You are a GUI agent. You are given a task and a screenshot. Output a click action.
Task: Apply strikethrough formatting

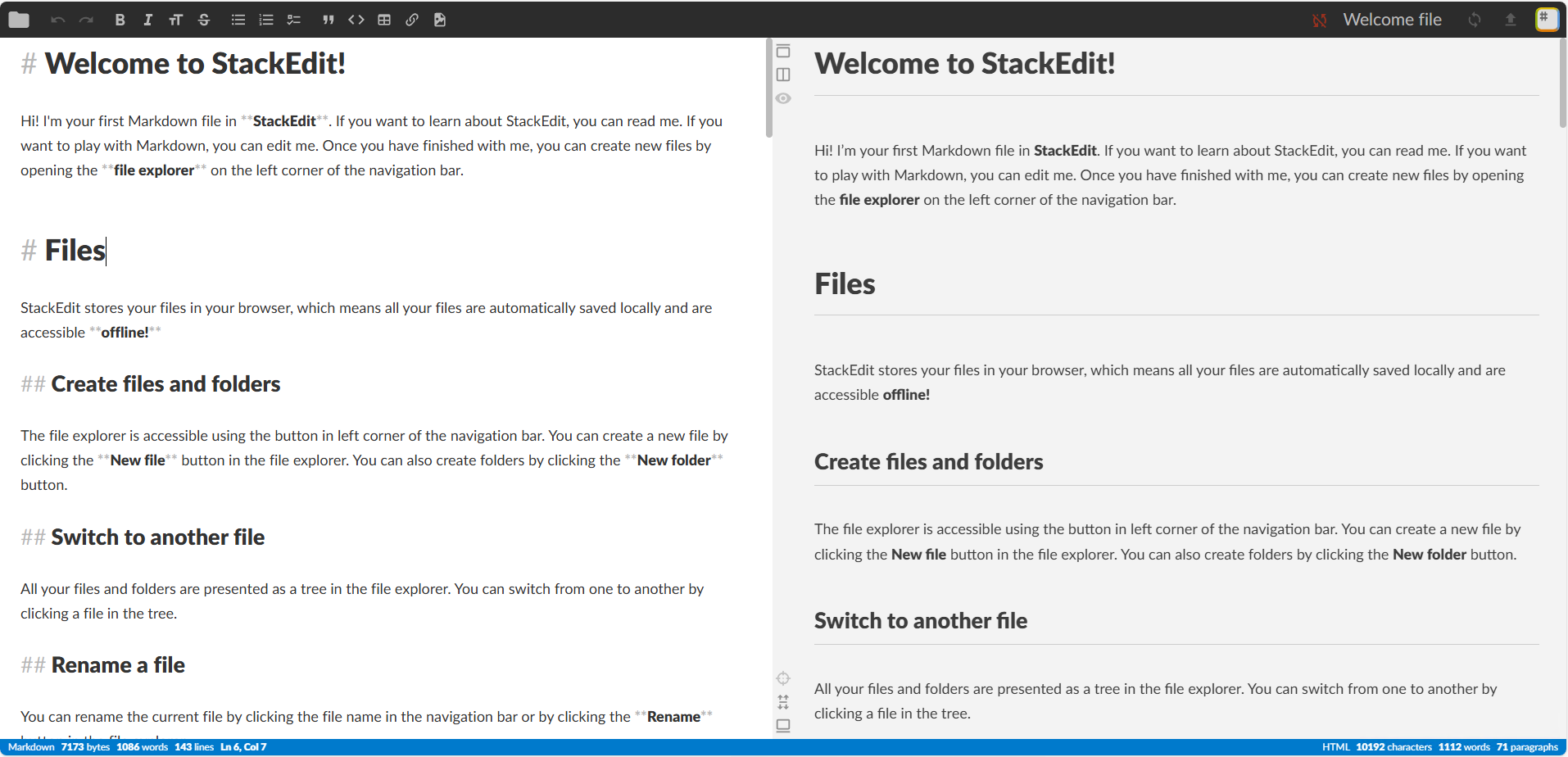[204, 20]
